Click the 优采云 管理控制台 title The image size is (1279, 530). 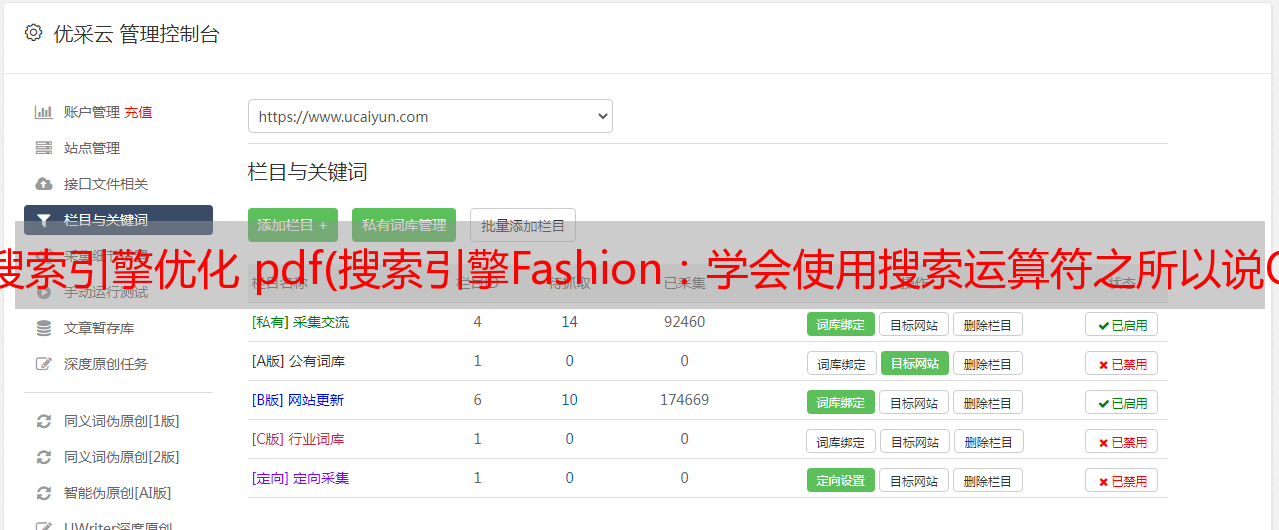point(136,34)
